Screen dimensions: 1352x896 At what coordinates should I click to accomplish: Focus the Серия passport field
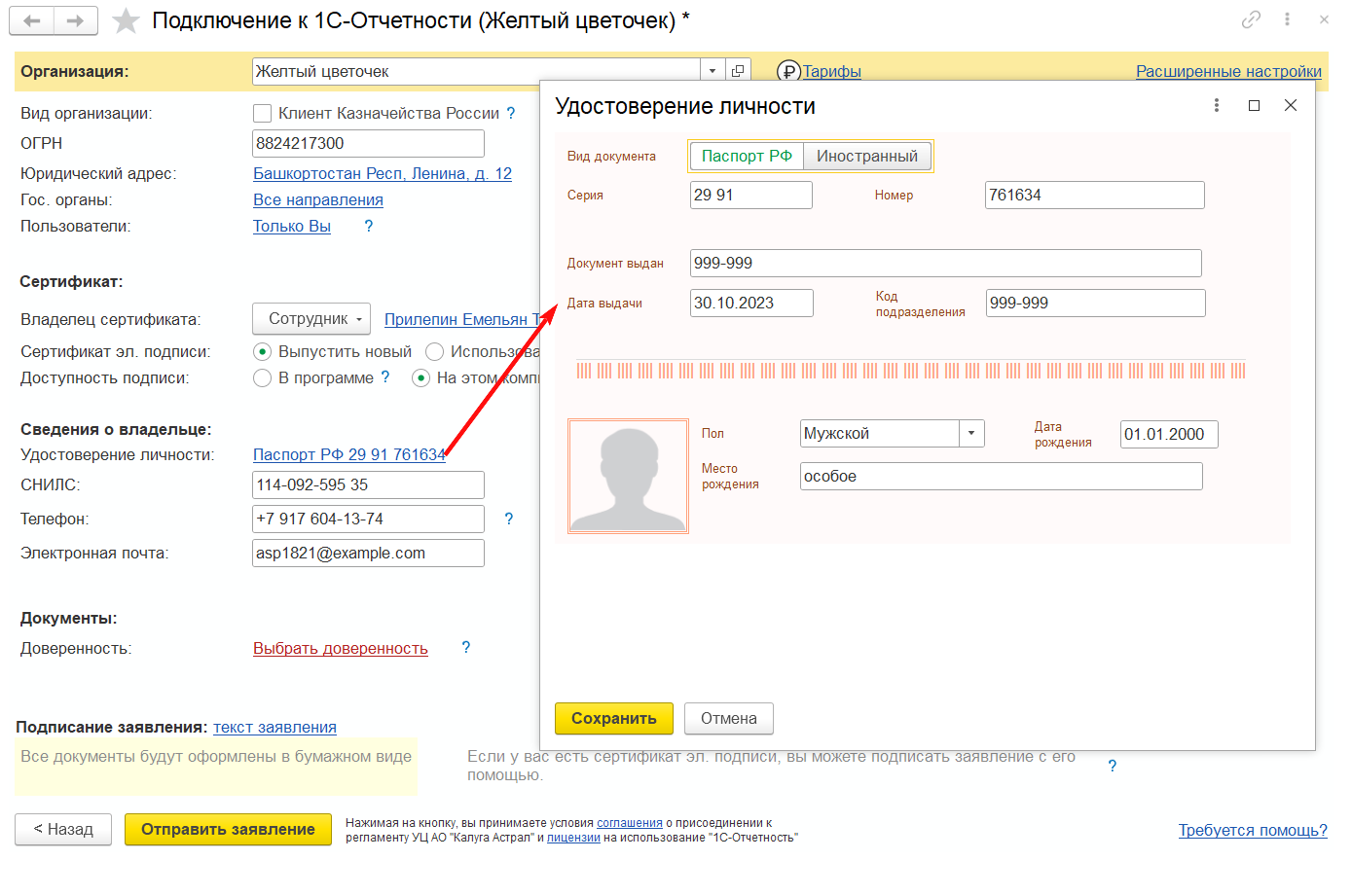750,195
